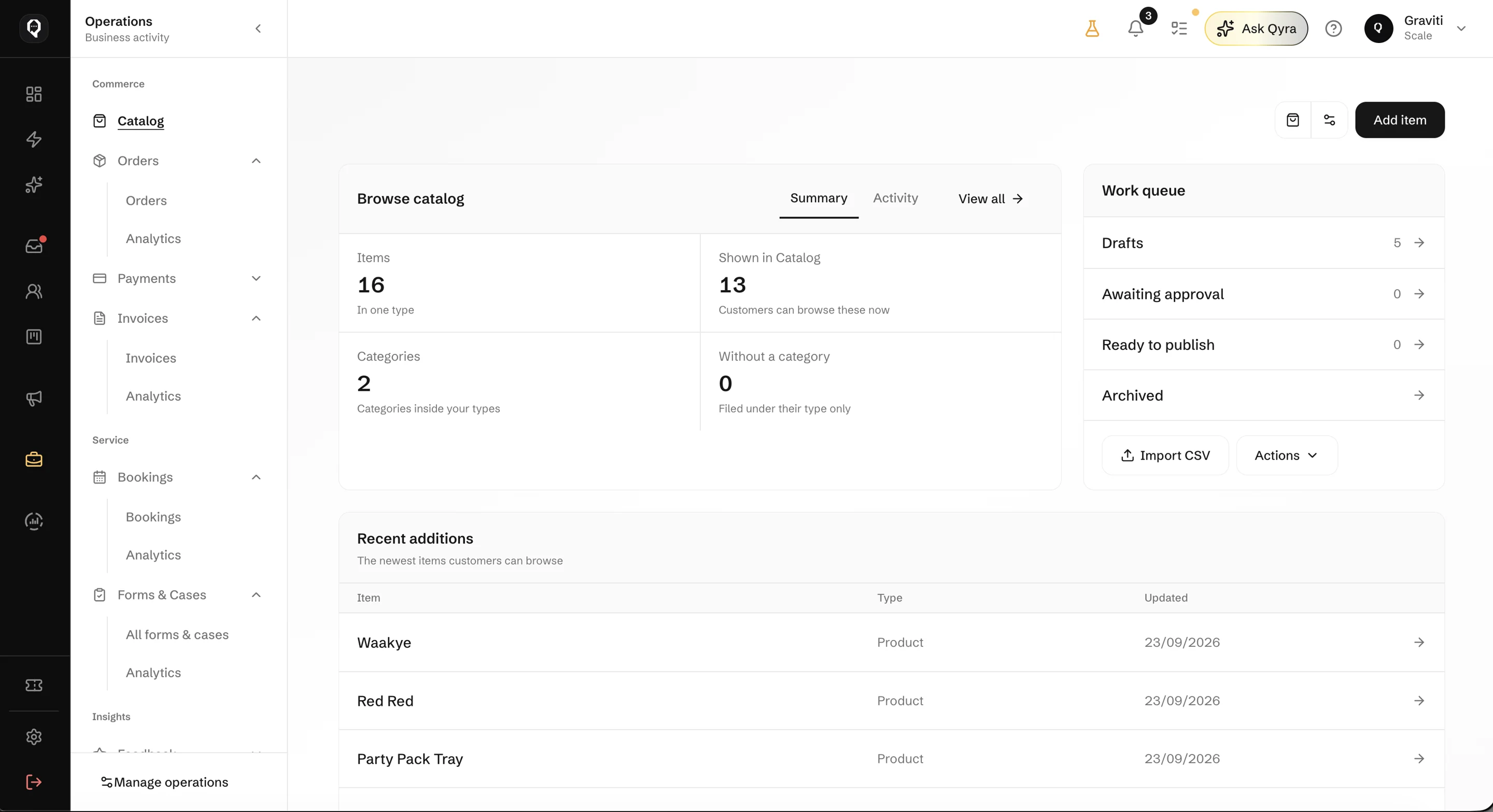1493x812 pixels.
Task: Open All forms & cases in sidebar
Action: [177, 635]
